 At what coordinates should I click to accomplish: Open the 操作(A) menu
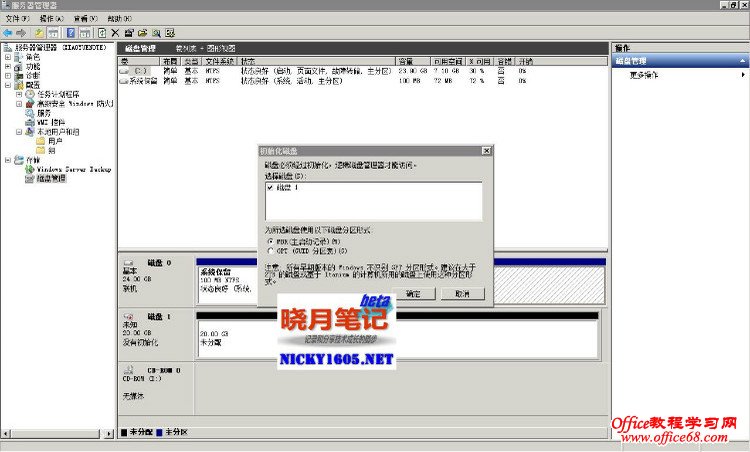[x=52, y=19]
